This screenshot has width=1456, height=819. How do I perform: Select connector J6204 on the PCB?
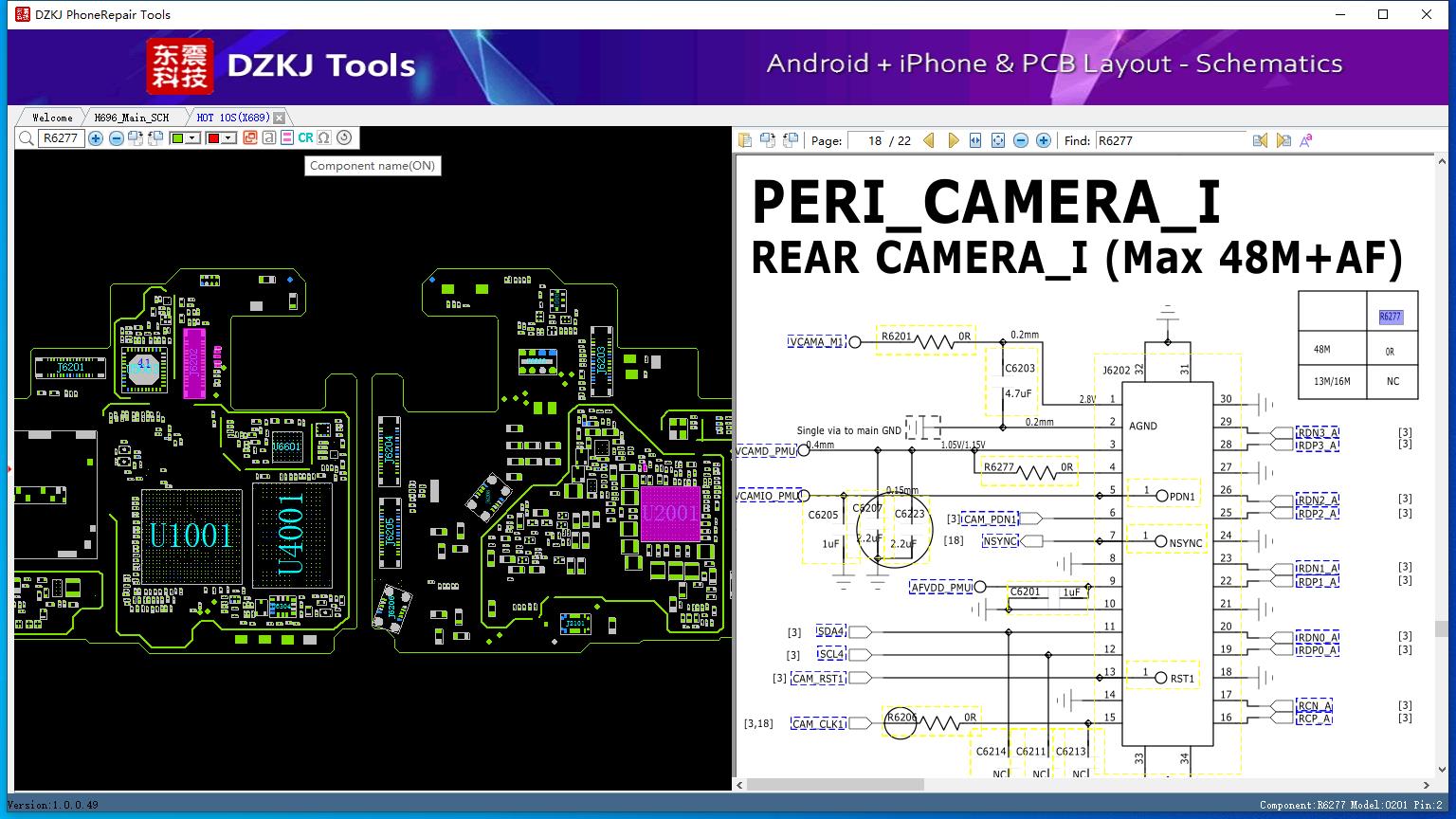click(x=389, y=449)
